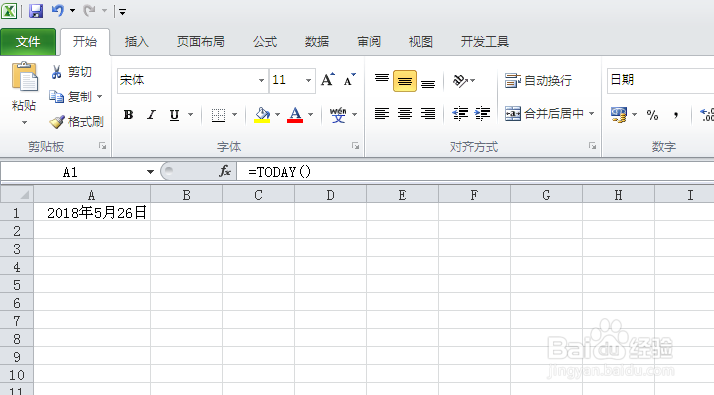Open the 复制 dropdown arrow
This screenshot has height=395, width=714.
[100, 97]
